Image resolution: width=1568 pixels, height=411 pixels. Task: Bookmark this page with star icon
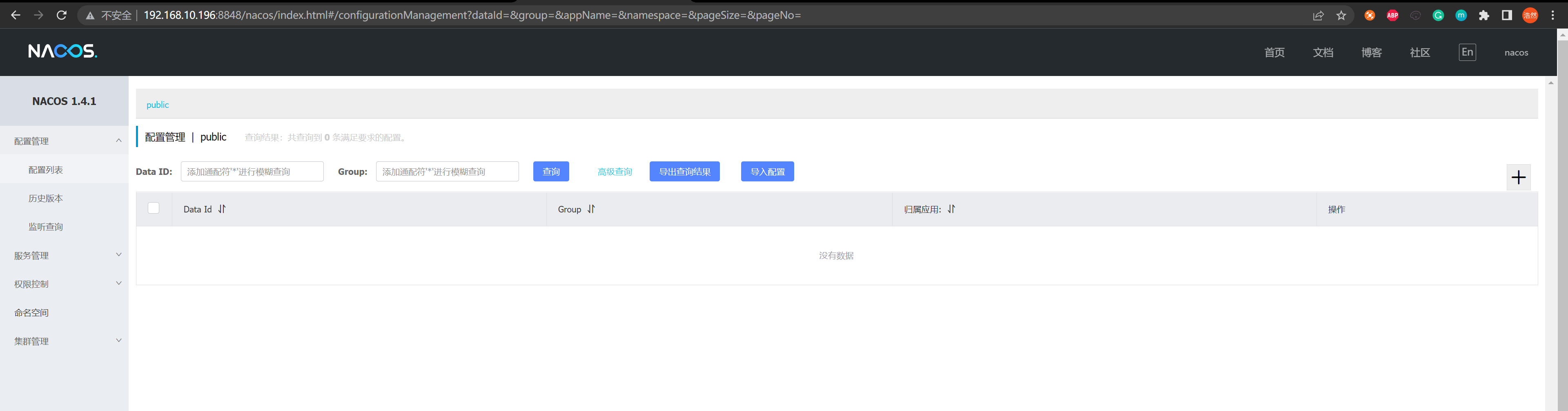tap(1341, 15)
